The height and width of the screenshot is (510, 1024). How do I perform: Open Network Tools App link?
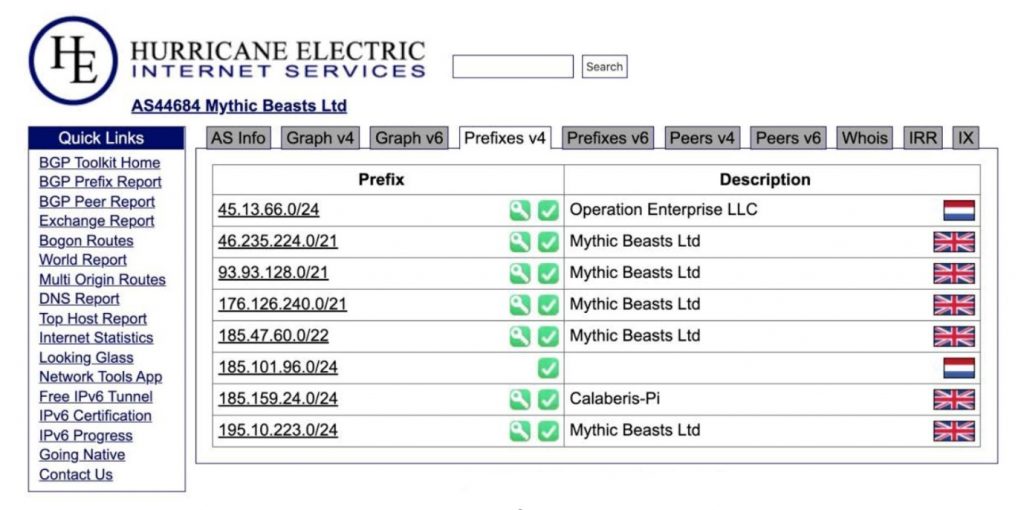101,377
